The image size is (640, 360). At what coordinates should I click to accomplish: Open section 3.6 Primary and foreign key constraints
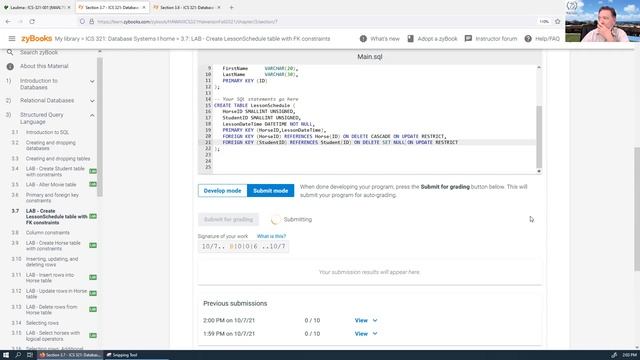click(x=52, y=198)
